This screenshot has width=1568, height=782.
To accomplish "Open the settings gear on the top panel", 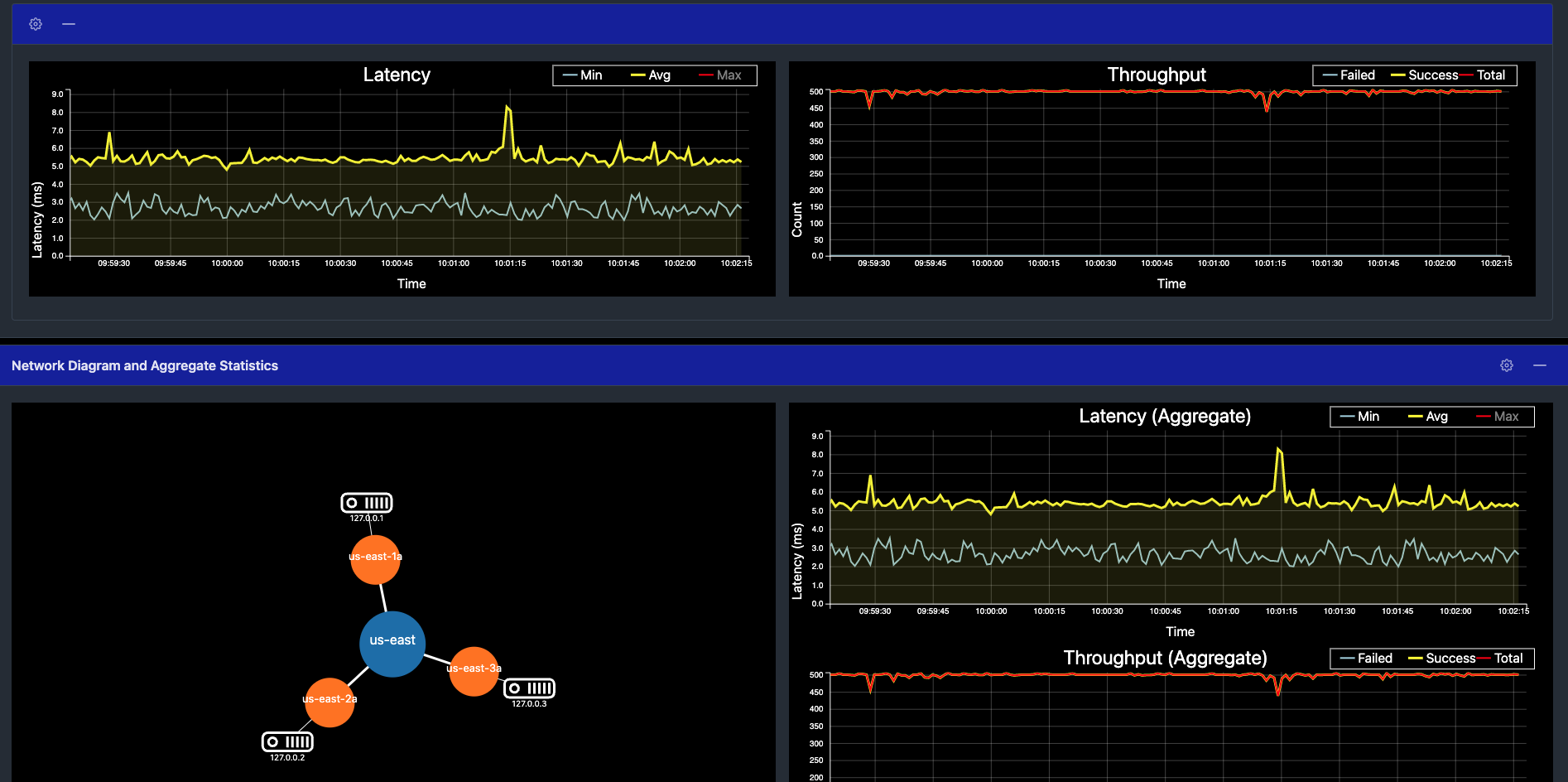I will tap(35, 24).
